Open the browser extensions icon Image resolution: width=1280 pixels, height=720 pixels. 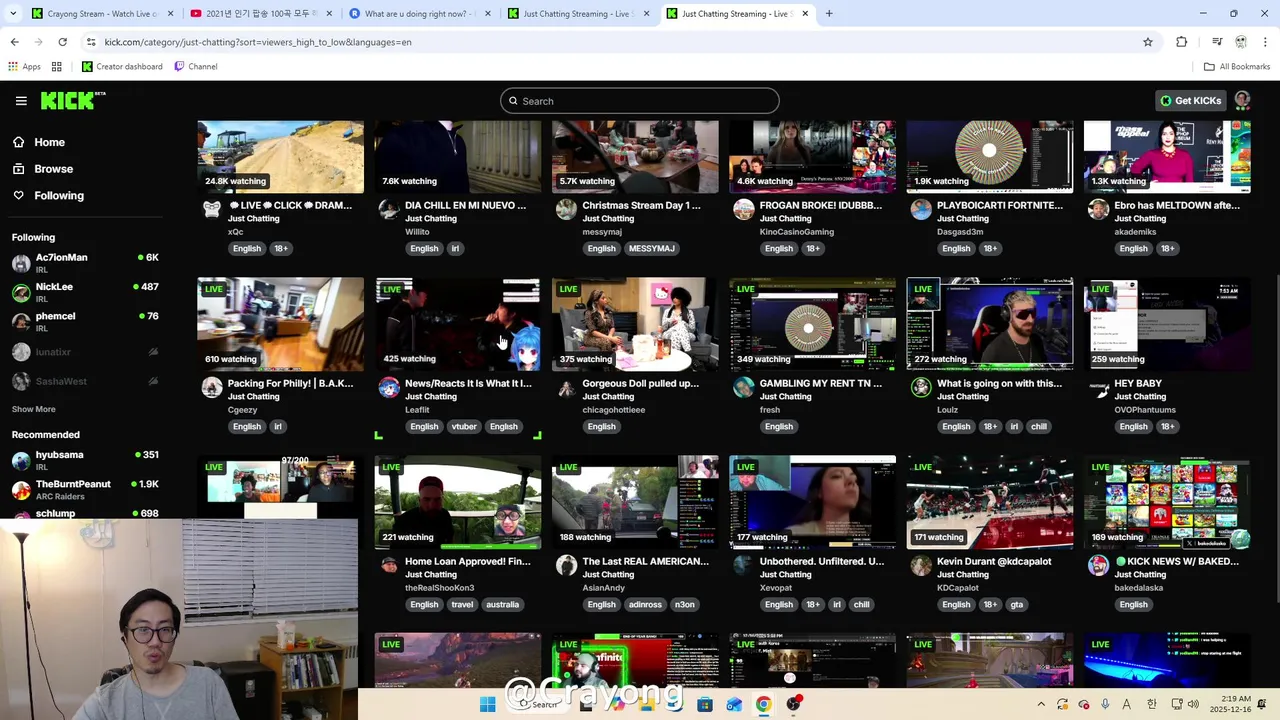point(1182,42)
